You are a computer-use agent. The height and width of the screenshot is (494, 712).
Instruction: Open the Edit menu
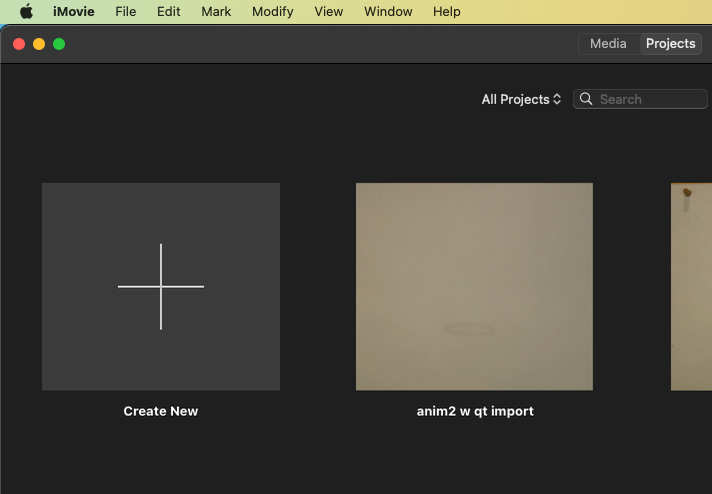(168, 11)
